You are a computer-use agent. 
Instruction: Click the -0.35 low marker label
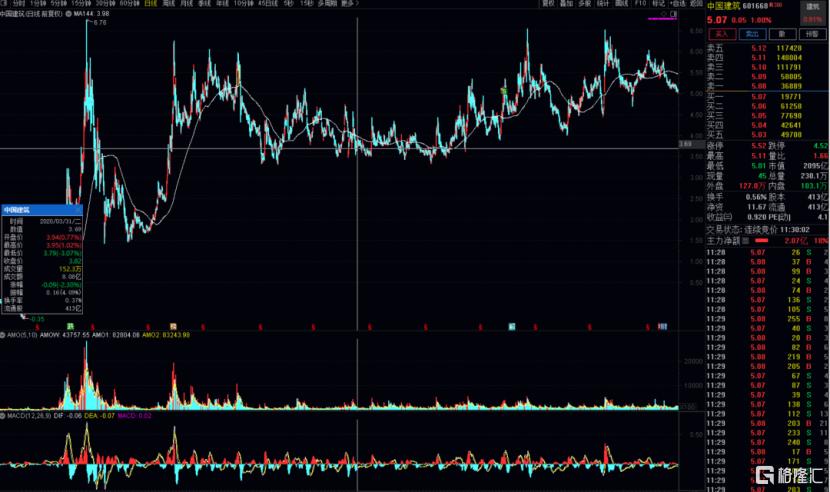click(x=37, y=319)
